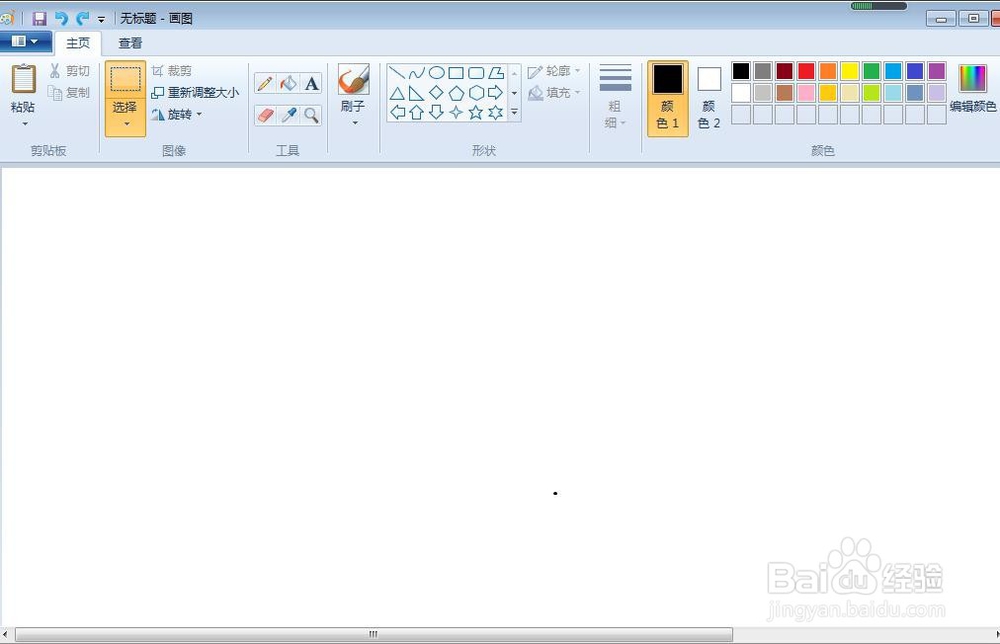Select the Pencil tool
This screenshot has height=644, width=1000.
click(265, 84)
